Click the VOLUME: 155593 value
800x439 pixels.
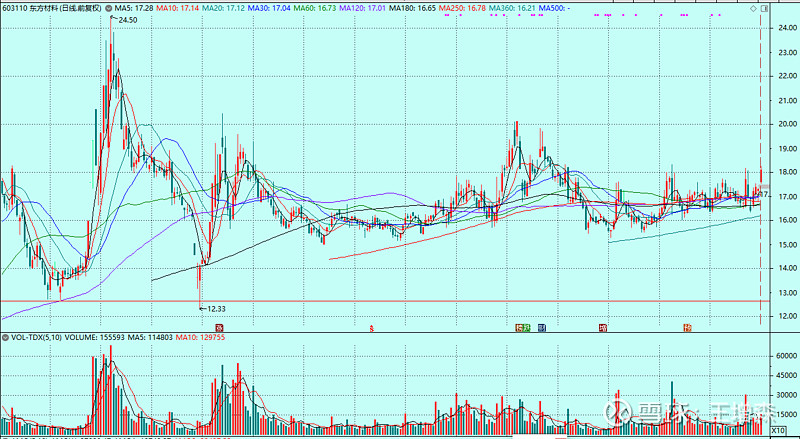click(x=96, y=337)
